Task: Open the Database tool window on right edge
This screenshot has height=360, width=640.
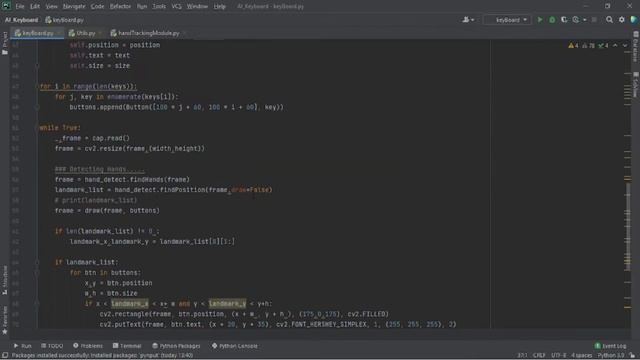Action: (x=636, y=47)
